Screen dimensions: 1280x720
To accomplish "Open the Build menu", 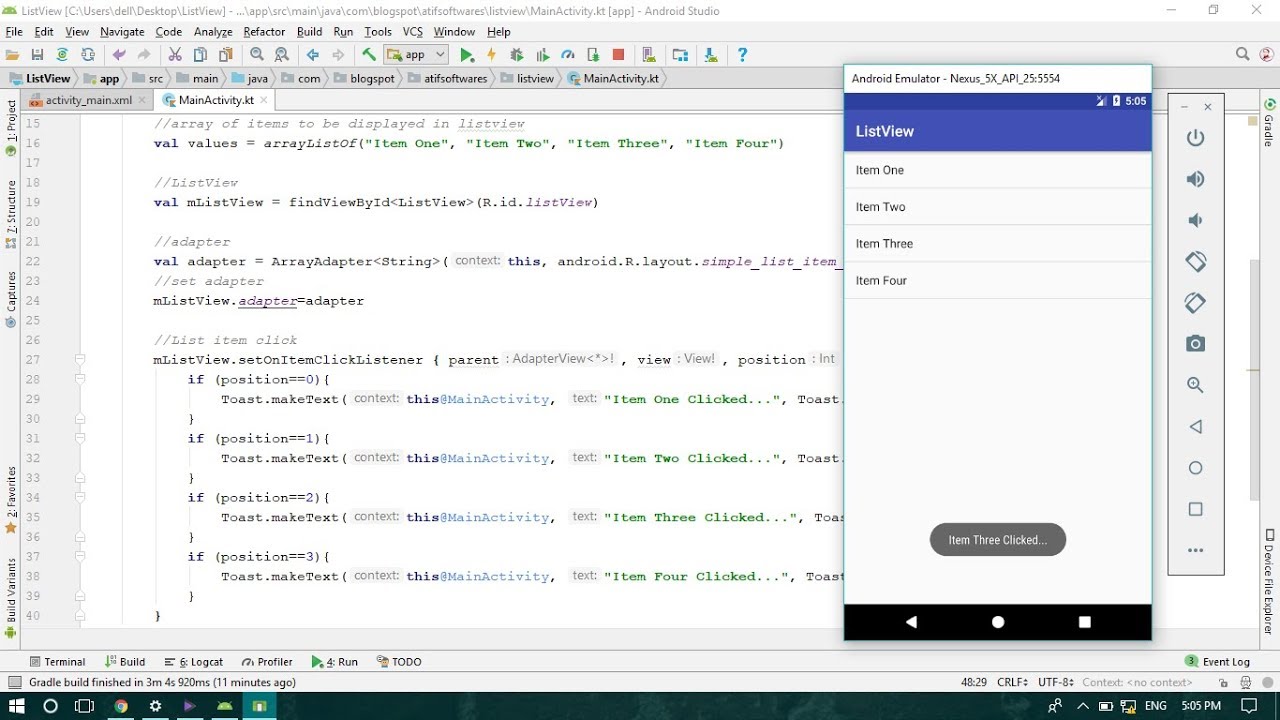I will click(x=309, y=32).
